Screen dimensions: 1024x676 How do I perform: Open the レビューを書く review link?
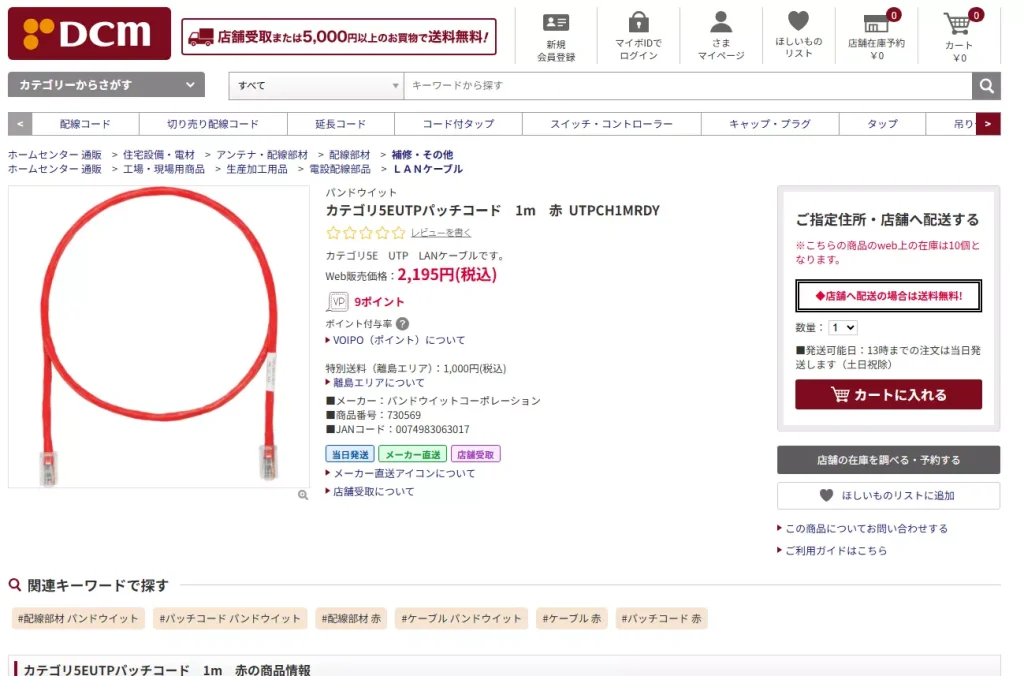[443, 232]
